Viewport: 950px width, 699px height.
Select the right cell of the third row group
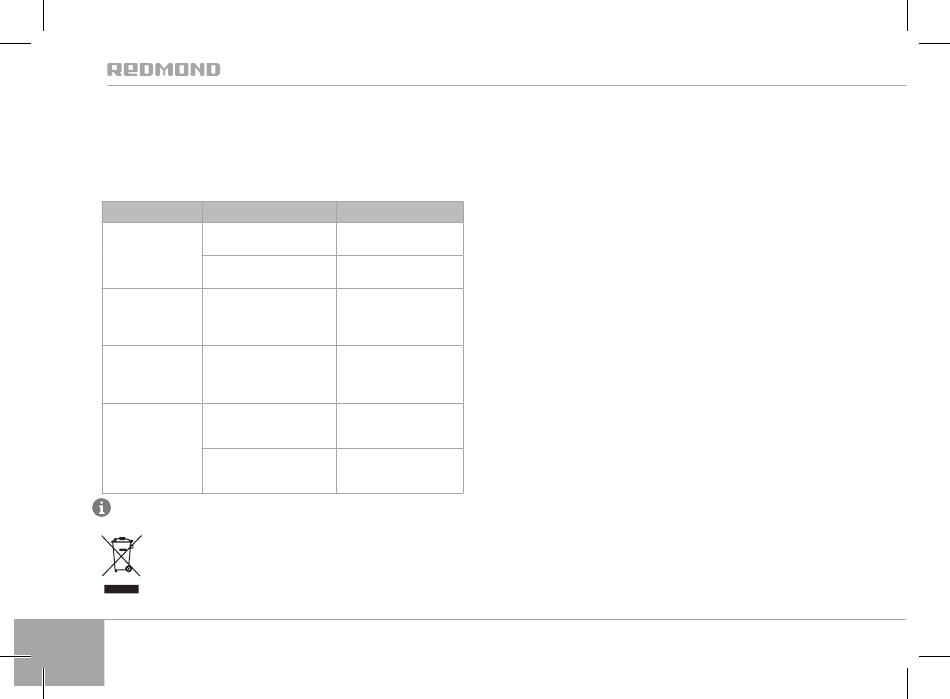[x=400, y=374]
